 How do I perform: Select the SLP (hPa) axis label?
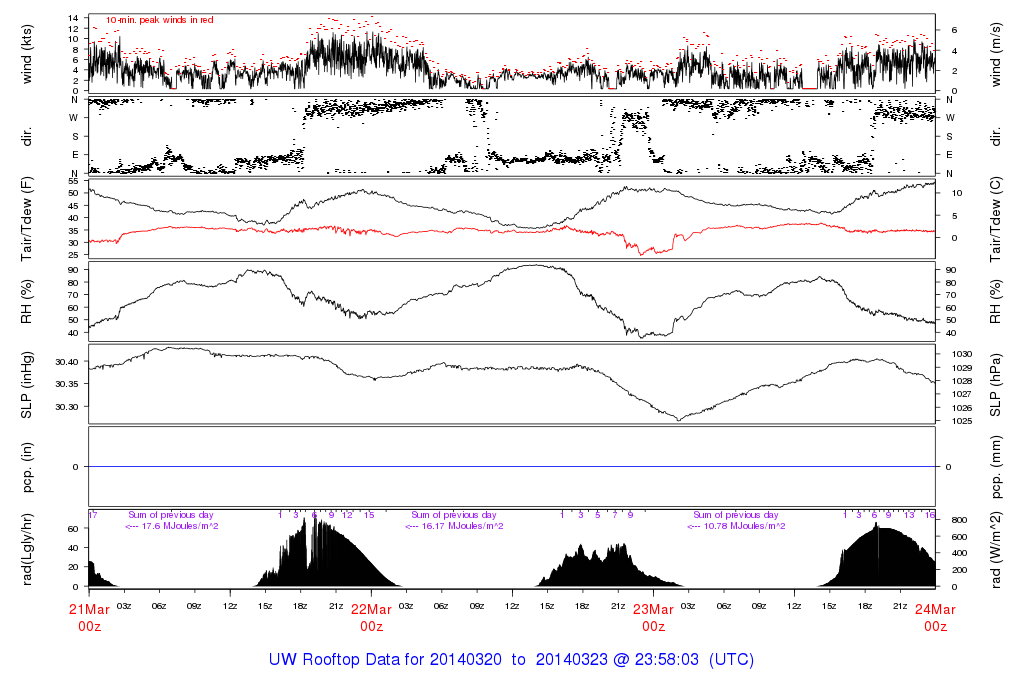click(x=997, y=384)
